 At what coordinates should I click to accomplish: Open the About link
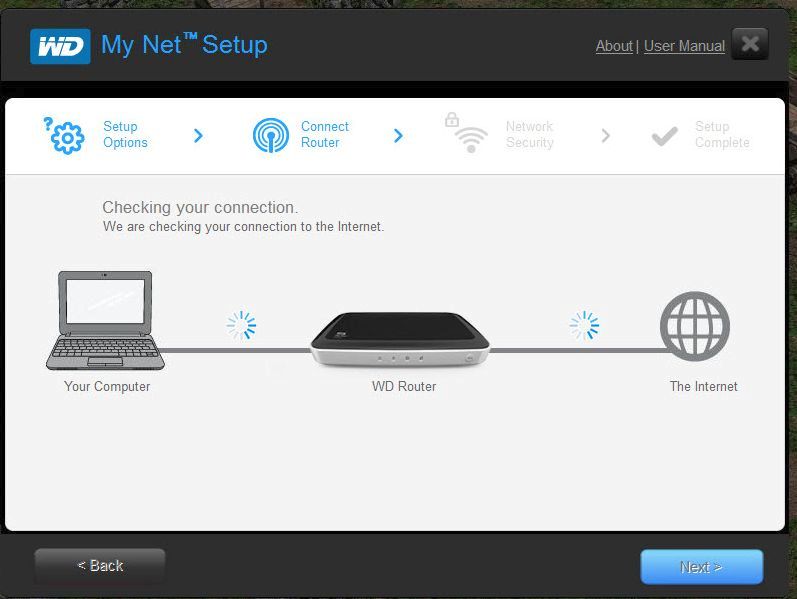pyautogui.click(x=614, y=46)
